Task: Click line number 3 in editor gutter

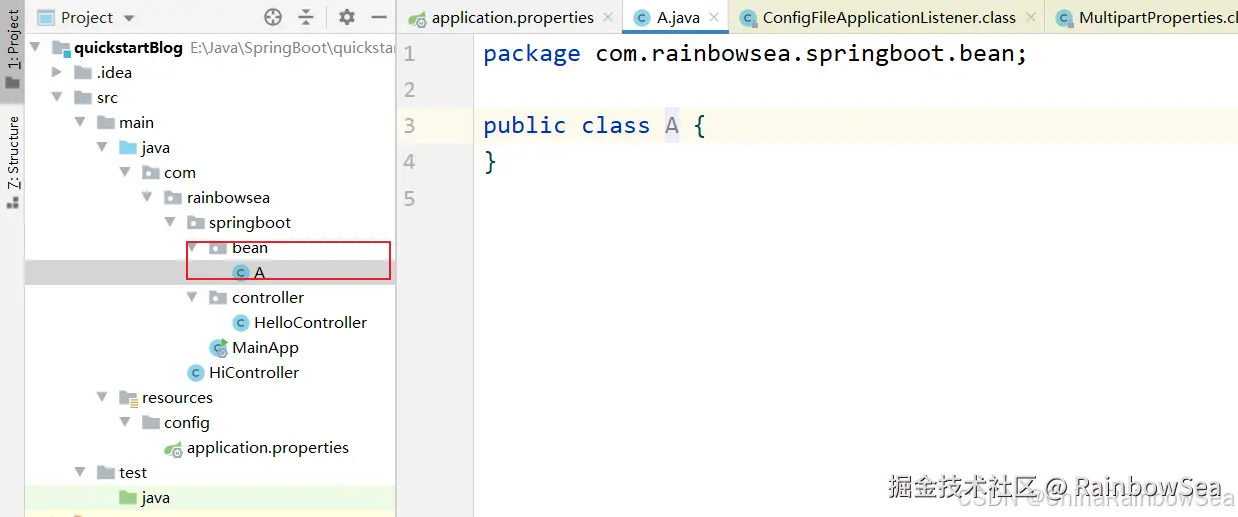Action: click(x=410, y=125)
